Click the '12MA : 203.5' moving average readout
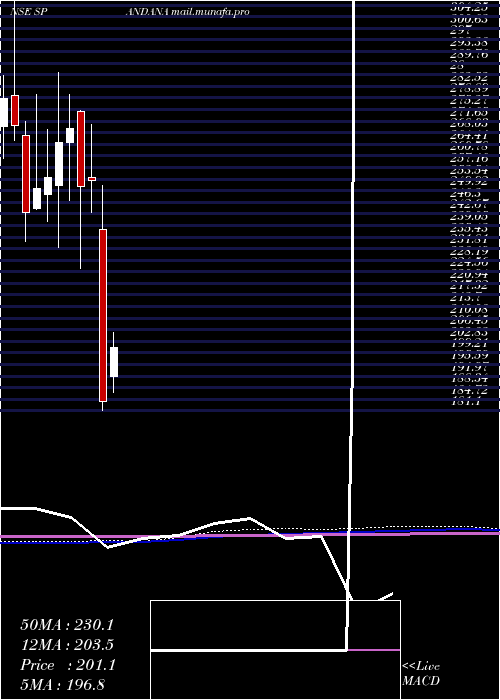This screenshot has width=500, height=700. [67, 645]
